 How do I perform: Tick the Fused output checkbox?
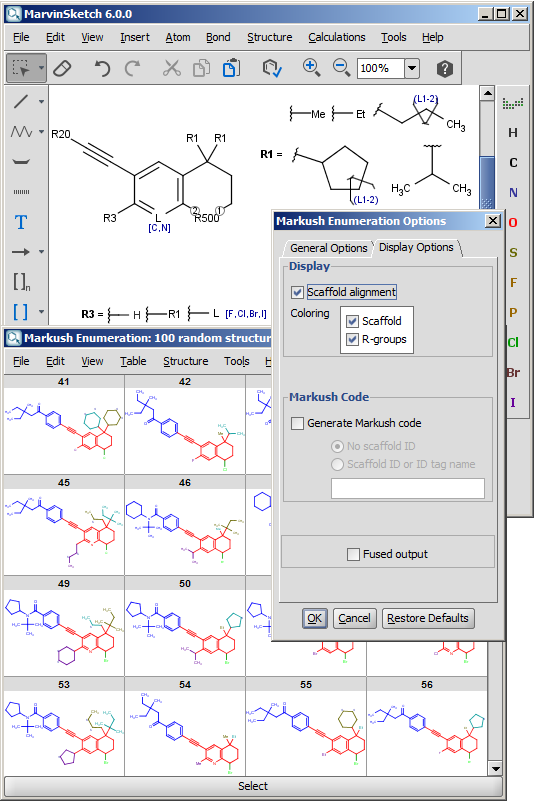[x=353, y=554]
